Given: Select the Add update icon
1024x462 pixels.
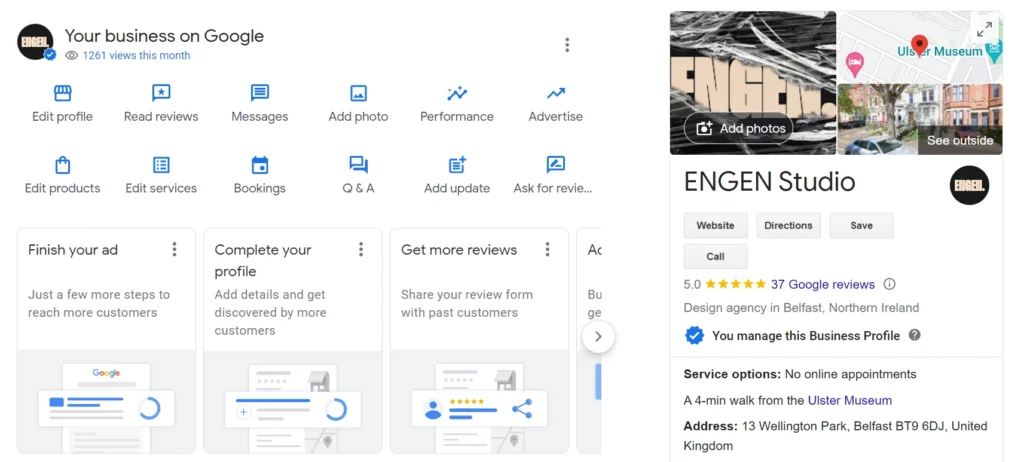Looking at the screenshot, I should [457, 165].
